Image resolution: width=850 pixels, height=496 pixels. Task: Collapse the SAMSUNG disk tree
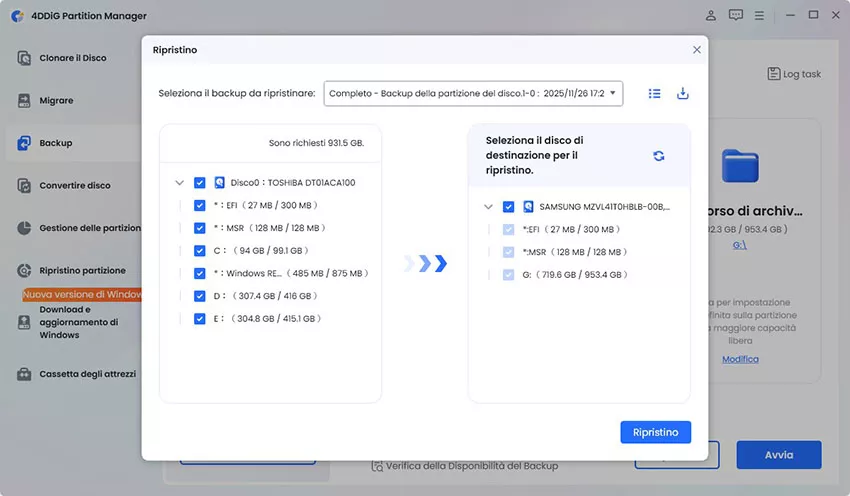(488, 207)
